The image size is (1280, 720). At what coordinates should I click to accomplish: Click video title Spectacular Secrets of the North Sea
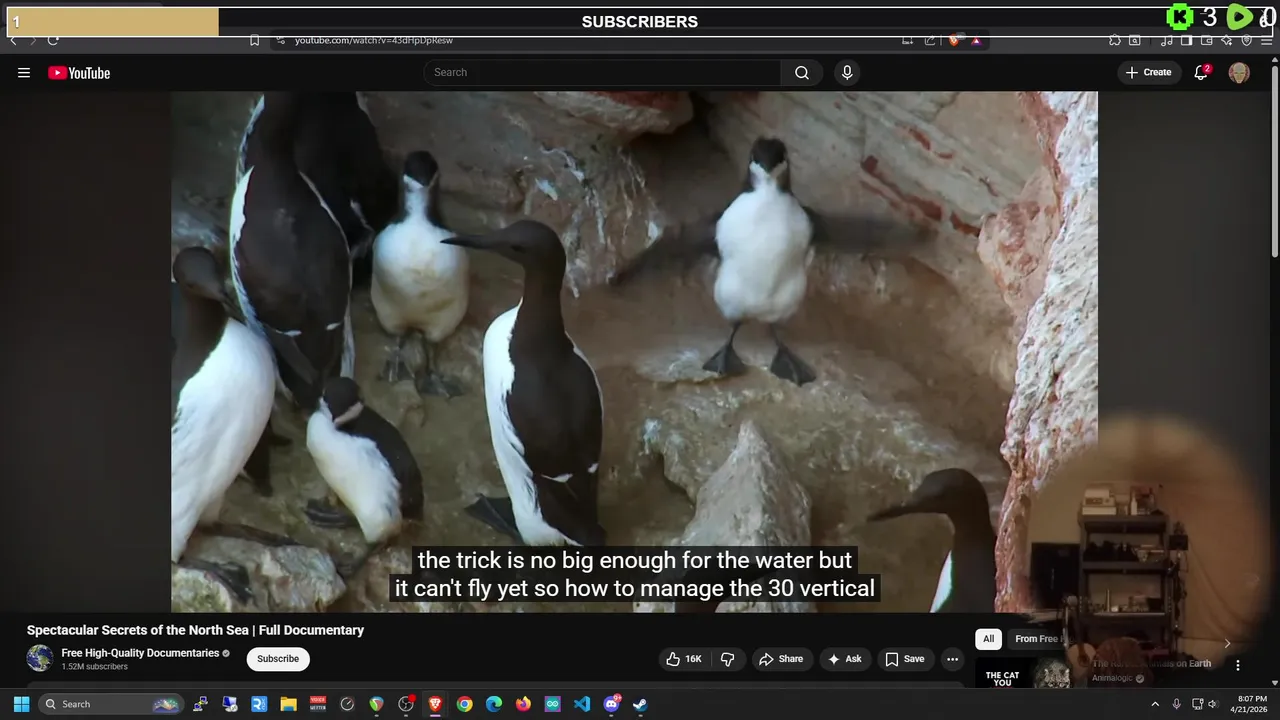(195, 630)
